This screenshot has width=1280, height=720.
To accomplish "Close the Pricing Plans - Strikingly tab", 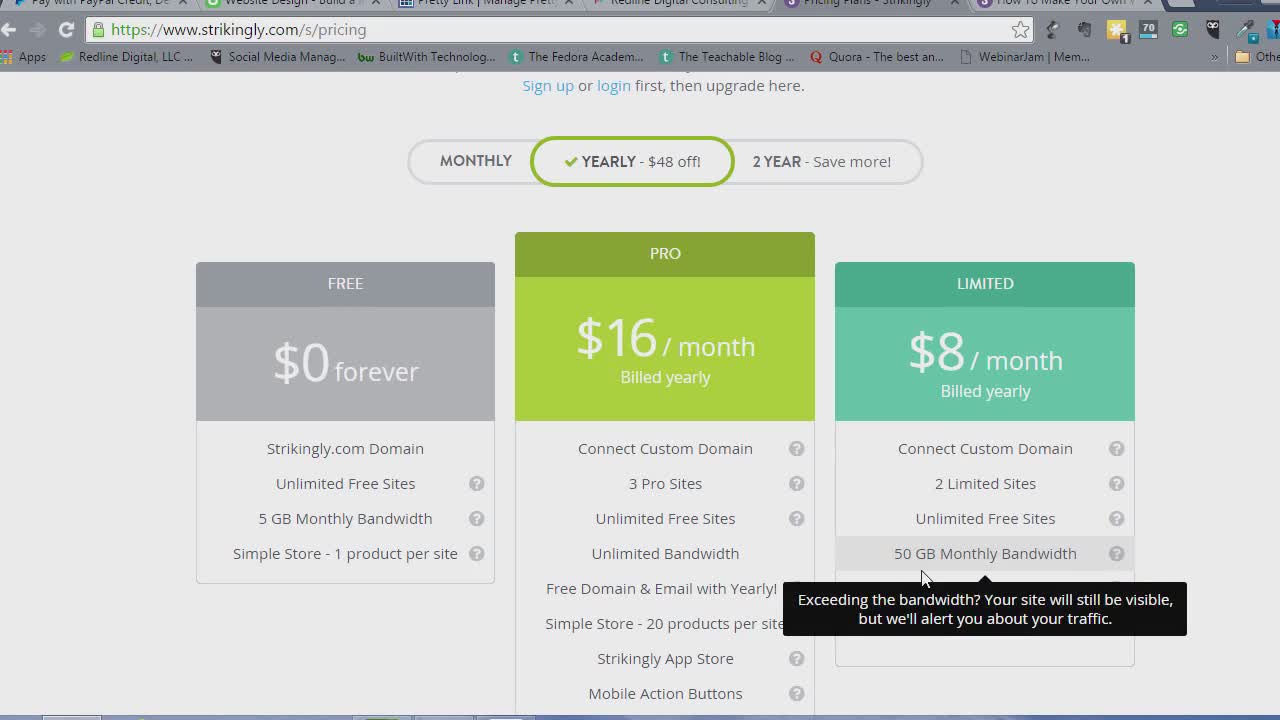I will [x=954, y=4].
